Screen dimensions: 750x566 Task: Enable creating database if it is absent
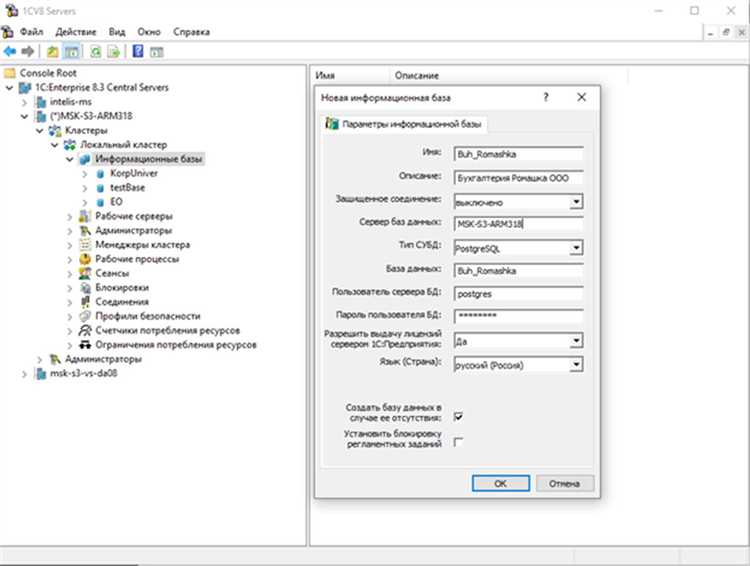(458, 416)
